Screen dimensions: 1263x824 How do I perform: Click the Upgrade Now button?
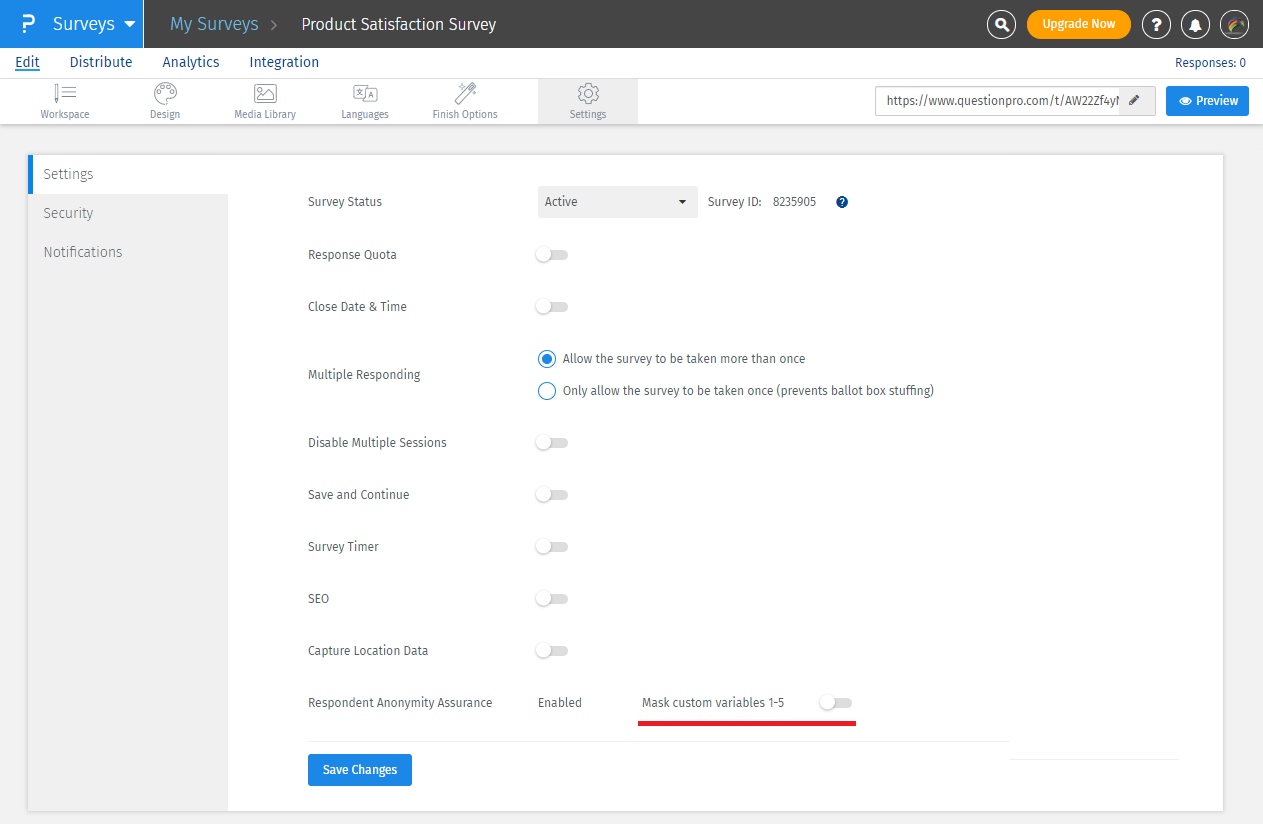tap(1078, 24)
